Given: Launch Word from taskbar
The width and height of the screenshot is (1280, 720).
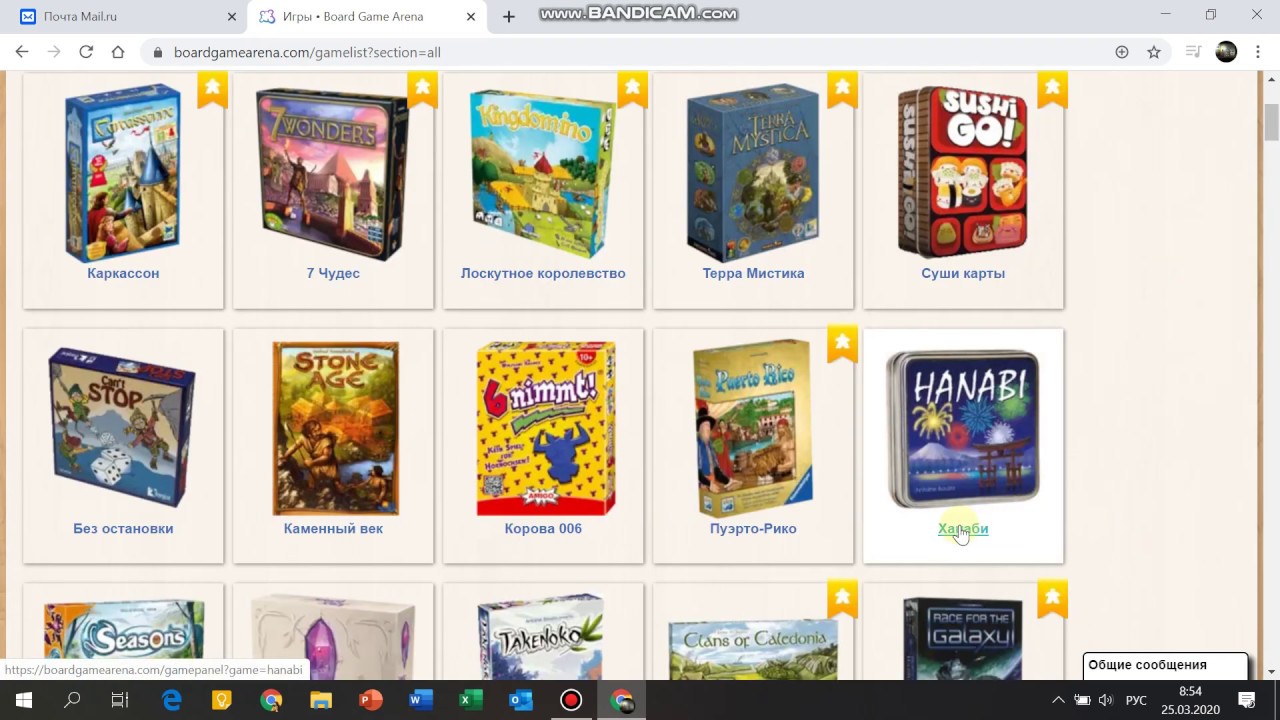Looking at the screenshot, I should point(421,700).
